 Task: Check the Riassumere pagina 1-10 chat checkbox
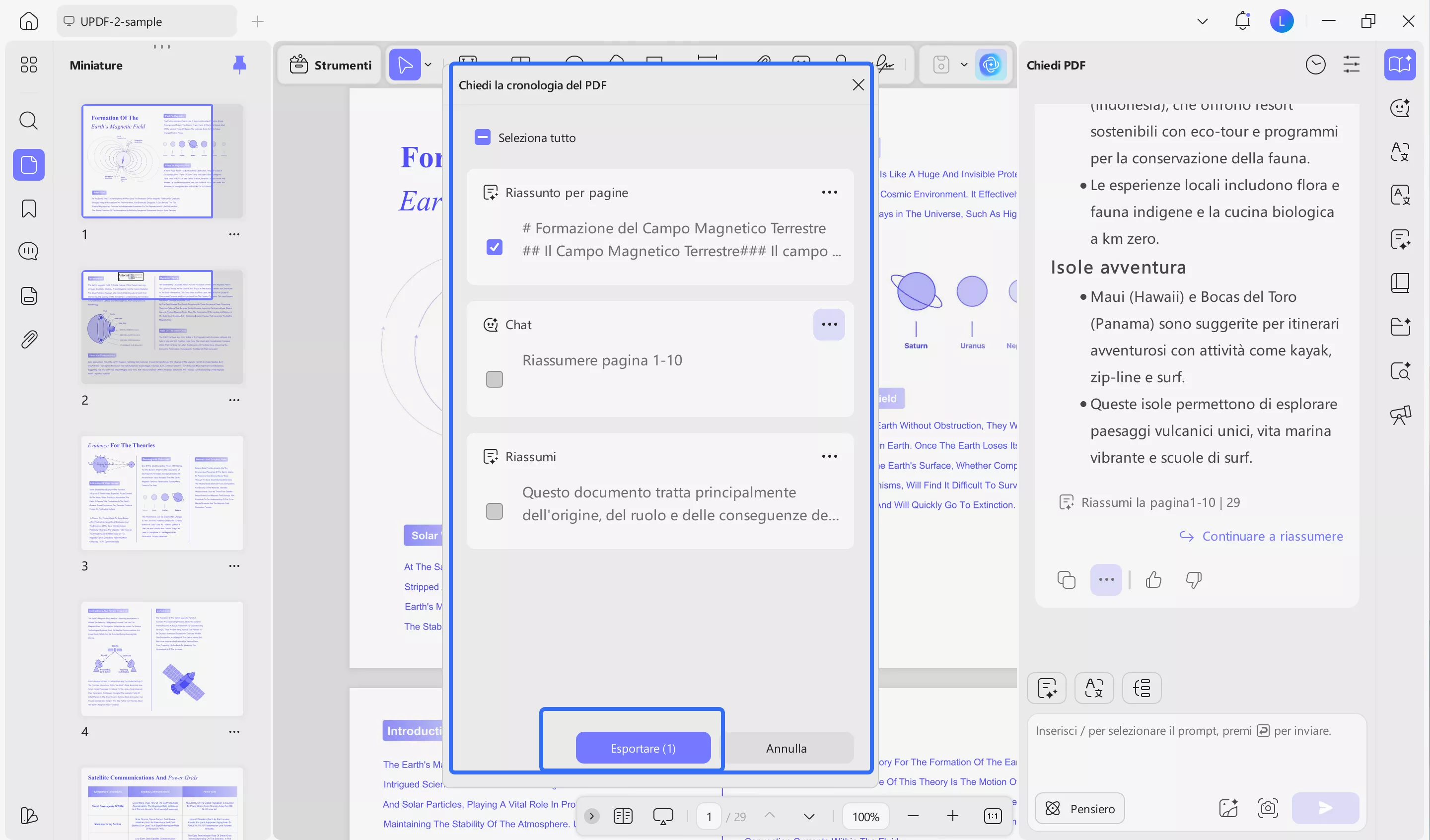point(494,379)
